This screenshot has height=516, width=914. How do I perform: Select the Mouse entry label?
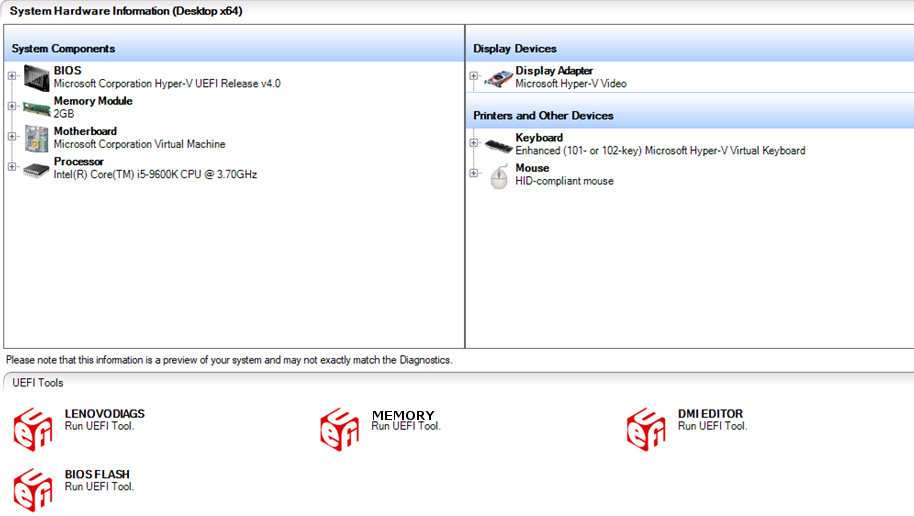[532, 168]
